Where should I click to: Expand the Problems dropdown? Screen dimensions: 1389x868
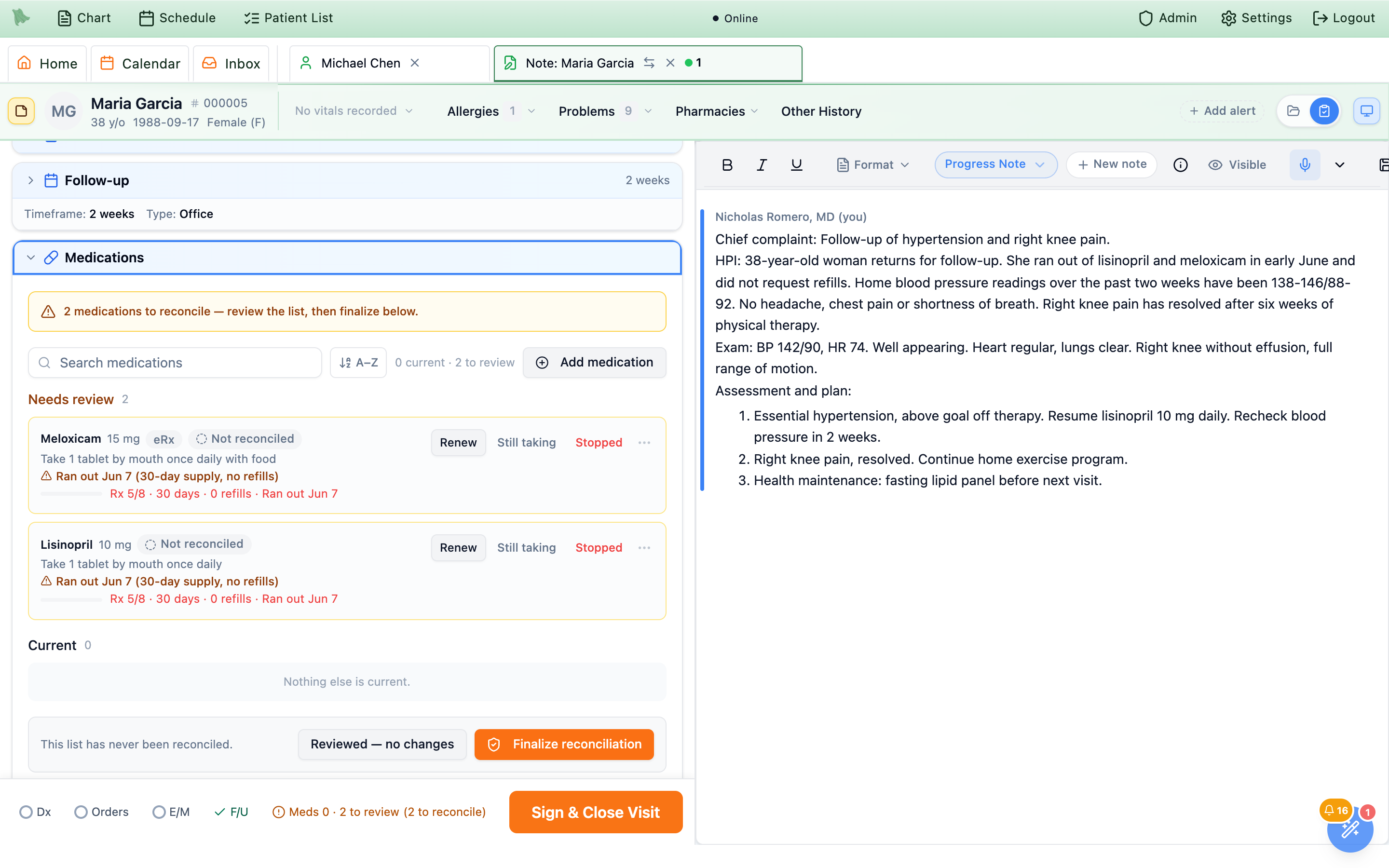coord(605,111)
